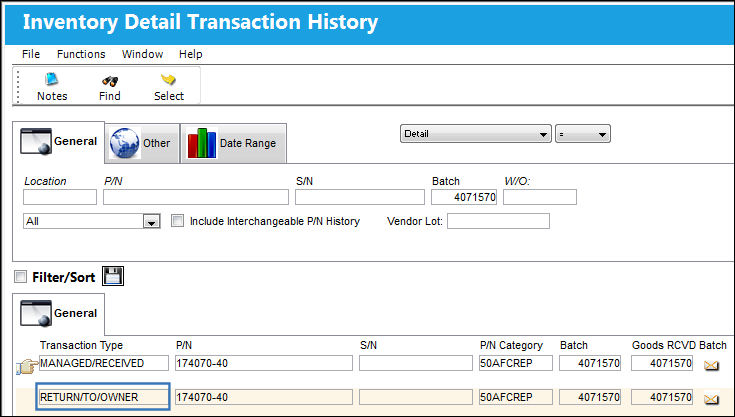Click the S/N search input field
735x417 pixels.
[360, 197]
